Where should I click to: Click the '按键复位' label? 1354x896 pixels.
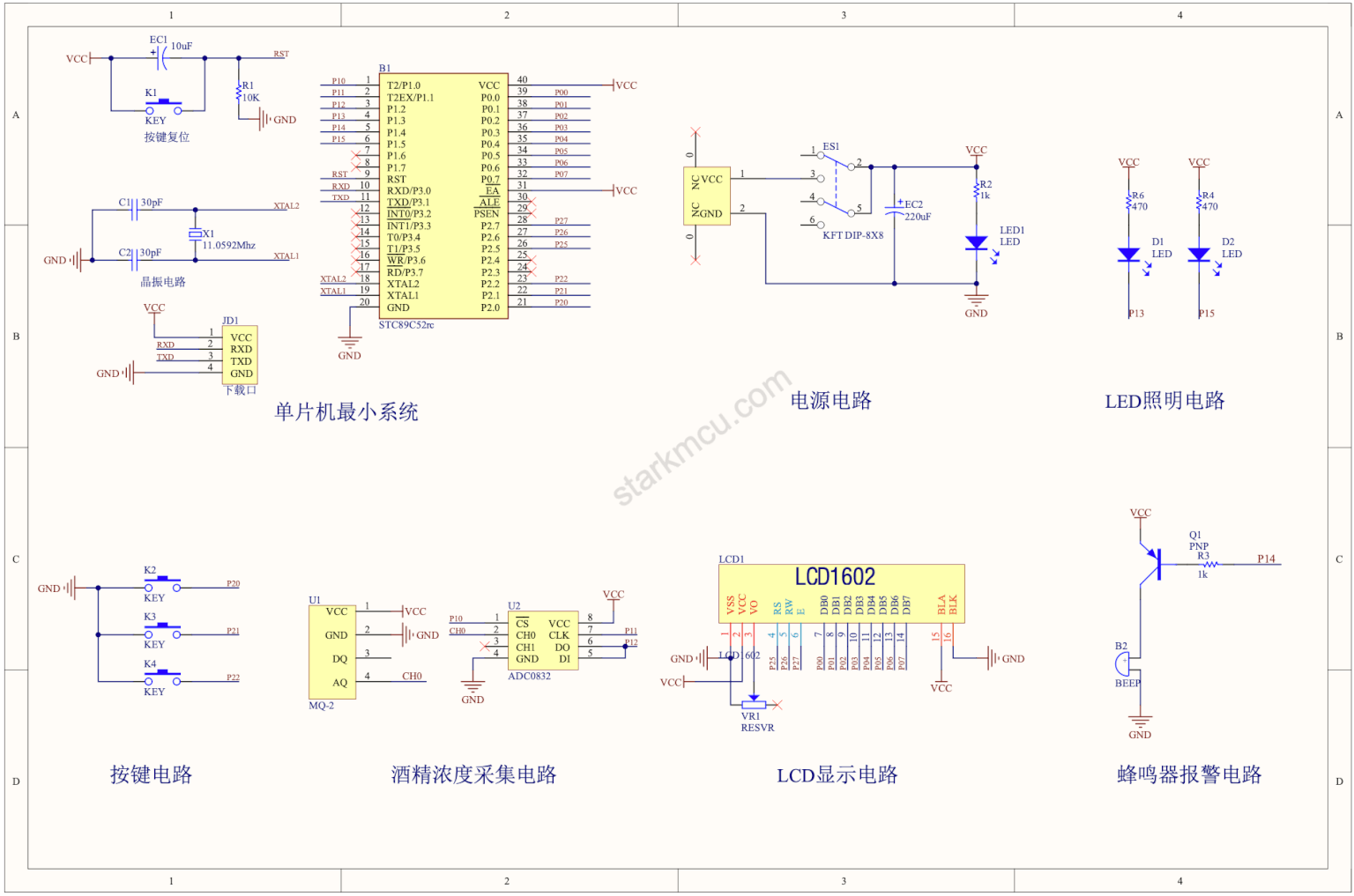(x=167, y=137)
